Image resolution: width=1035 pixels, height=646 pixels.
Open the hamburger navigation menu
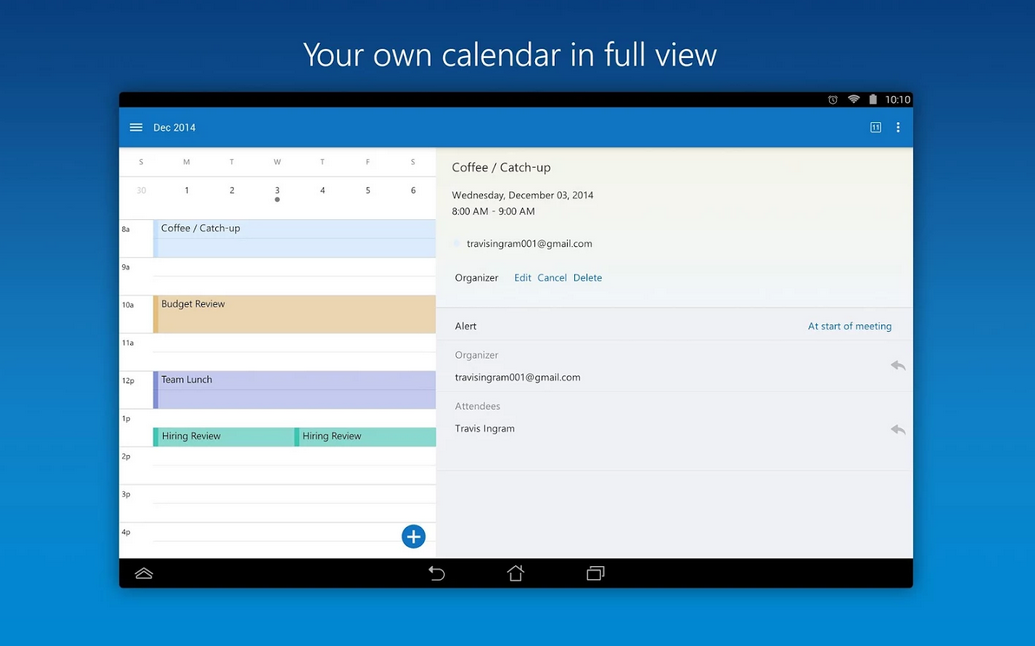[x=136, y=127]
